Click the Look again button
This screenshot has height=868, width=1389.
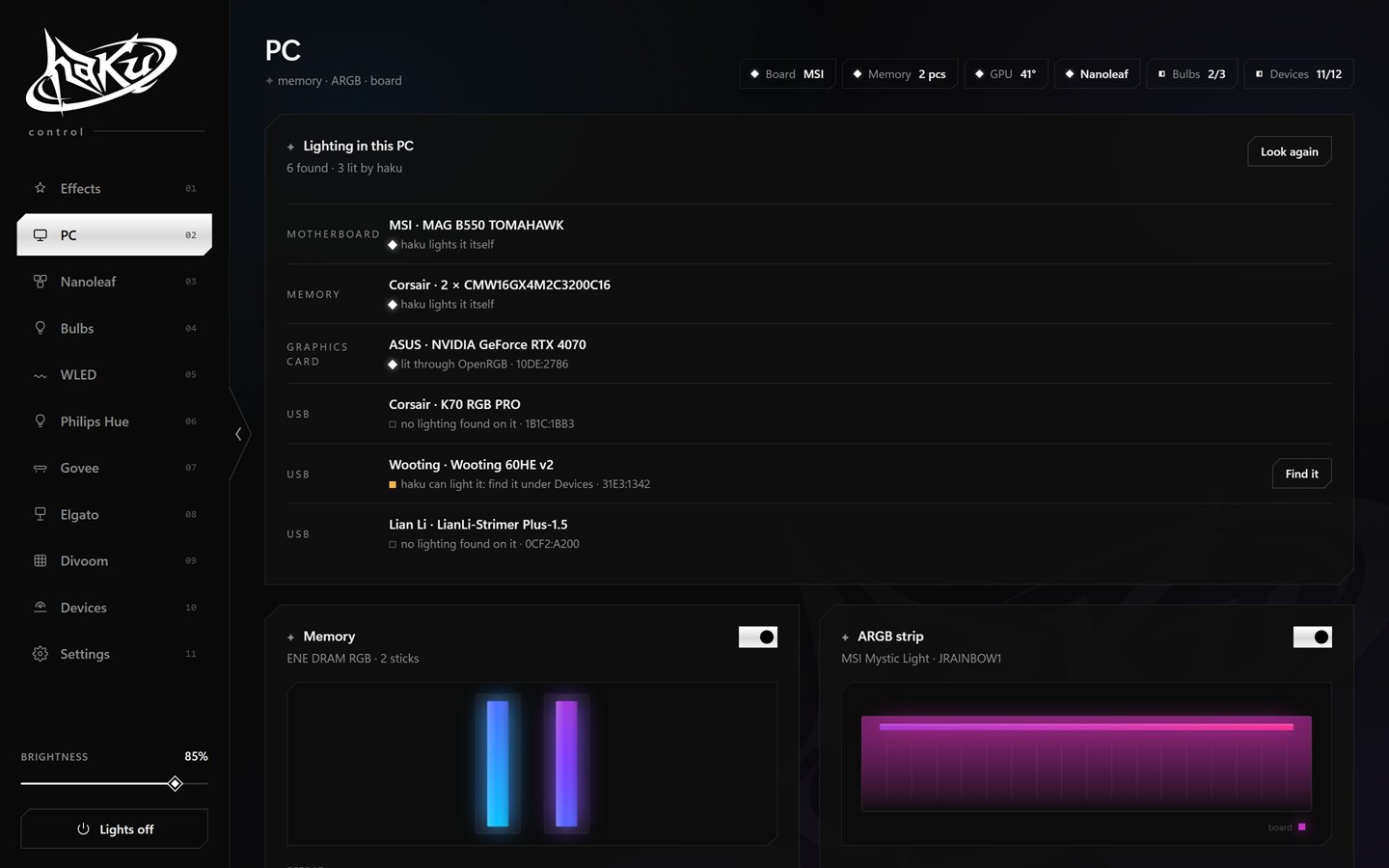point(1290,151)
